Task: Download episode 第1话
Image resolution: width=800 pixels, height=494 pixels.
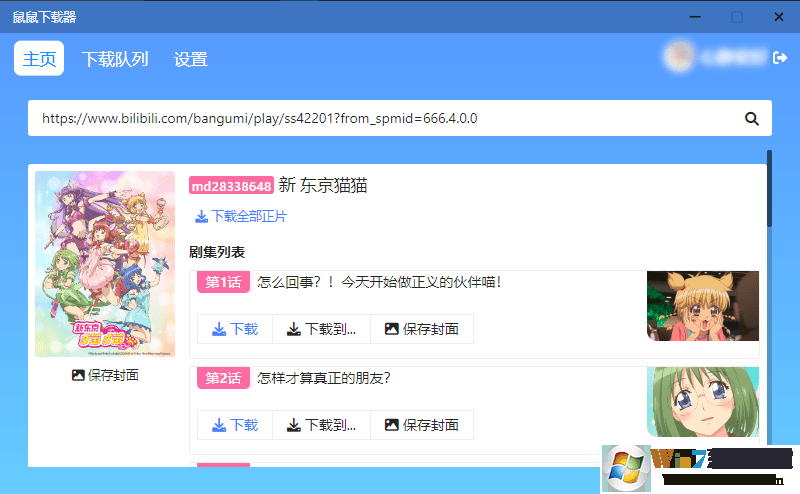Action: [235, 329]
